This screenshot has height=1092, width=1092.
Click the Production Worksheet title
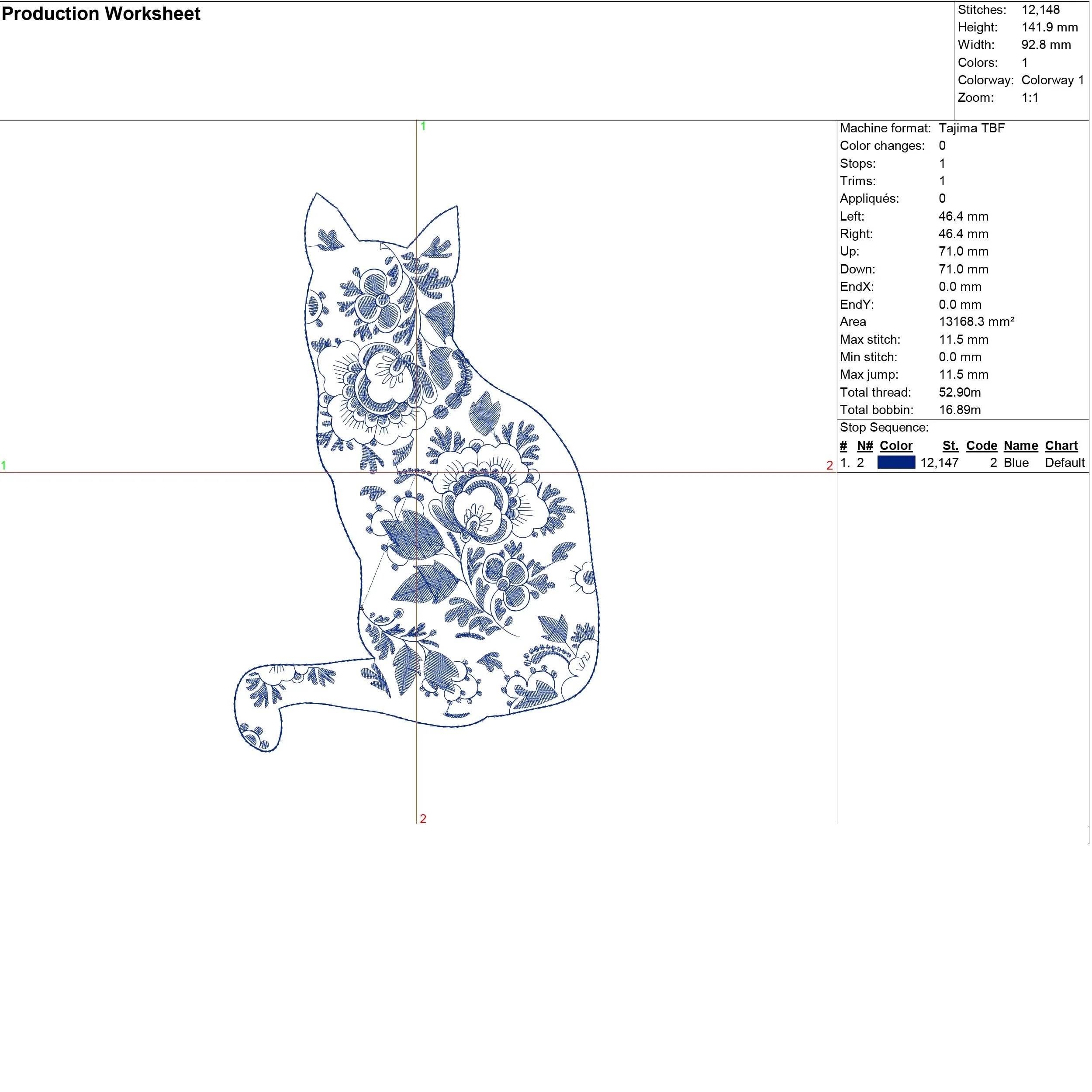click(101, 14)
